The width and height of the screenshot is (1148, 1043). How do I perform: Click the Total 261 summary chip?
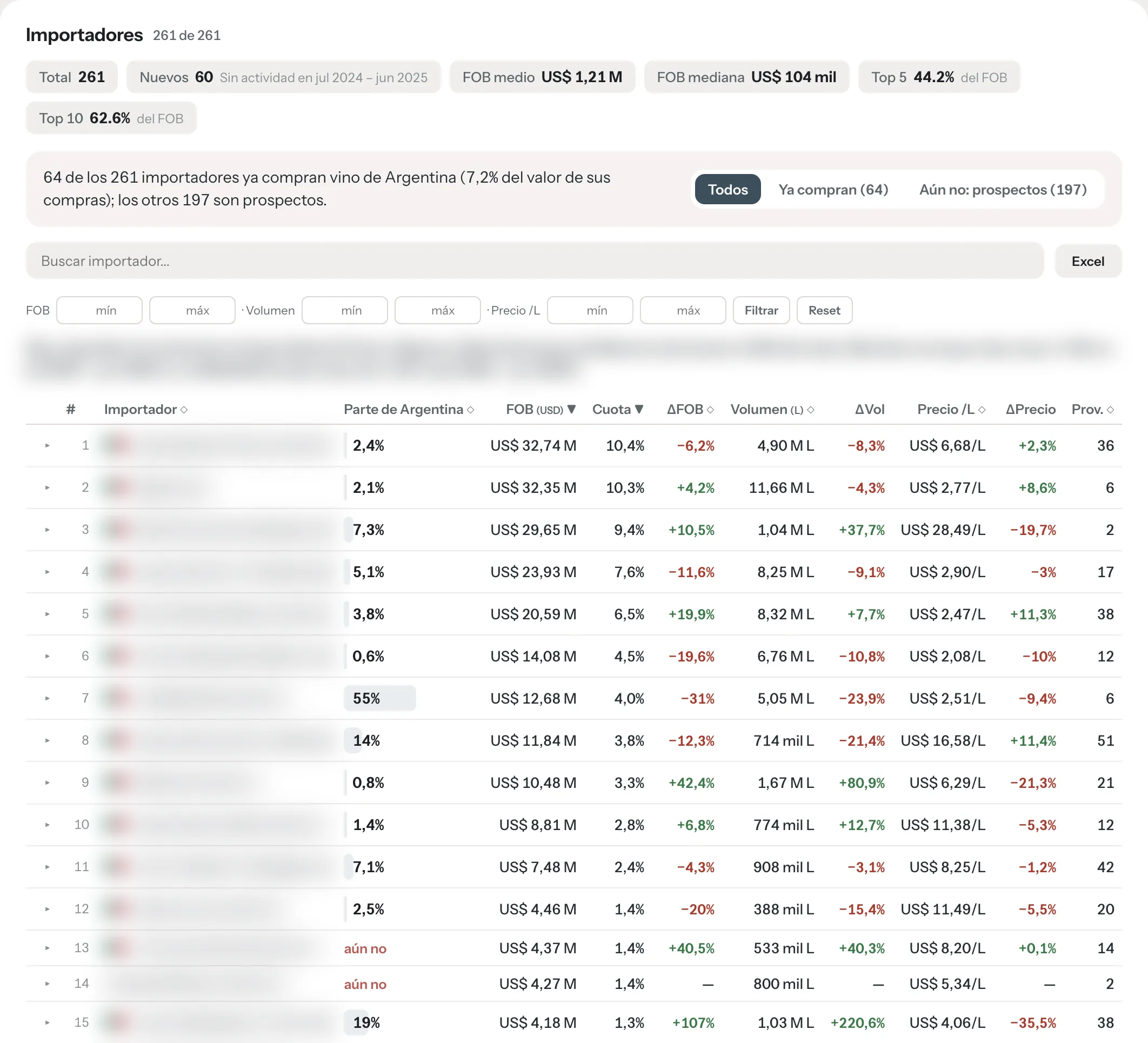coord(72,77)
